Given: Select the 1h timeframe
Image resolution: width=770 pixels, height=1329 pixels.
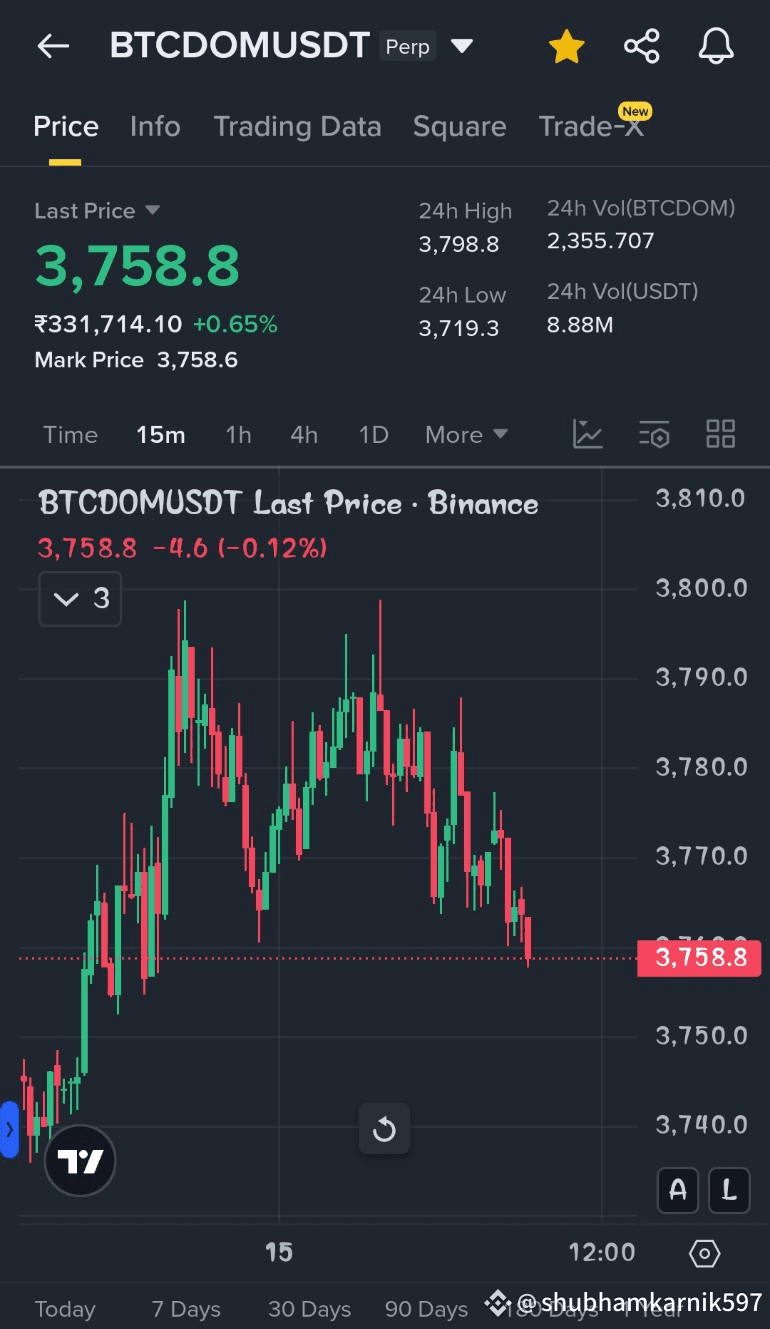Looking at the screenshot, I should point(238,435).
